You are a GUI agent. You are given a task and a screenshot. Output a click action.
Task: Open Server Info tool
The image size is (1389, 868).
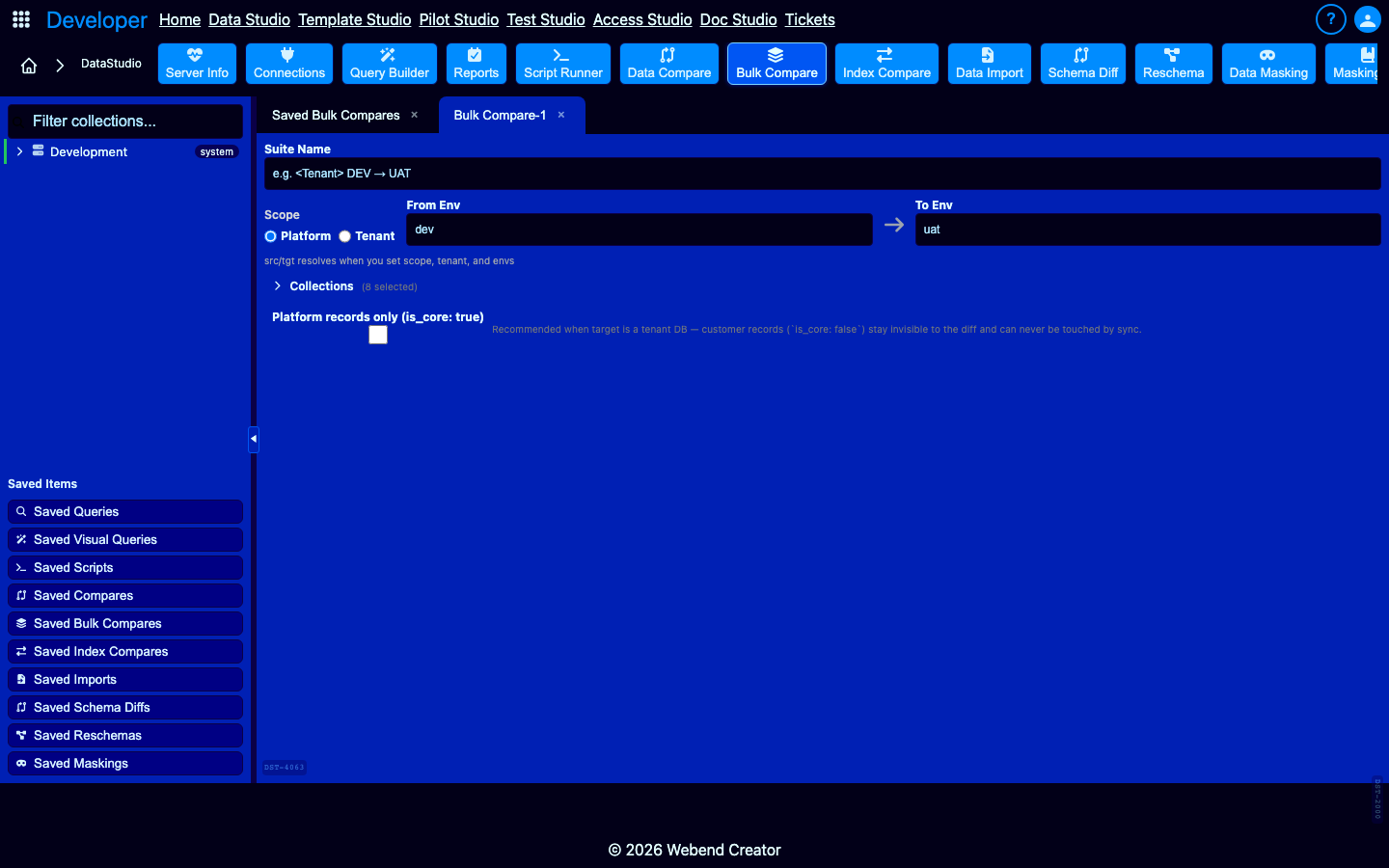click(x=197, y=64)
